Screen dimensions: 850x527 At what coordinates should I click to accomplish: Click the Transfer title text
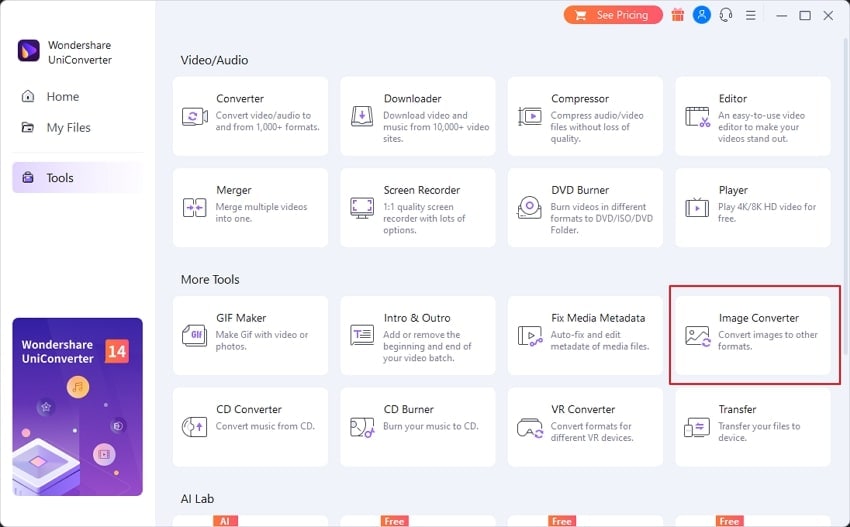point(737,409)
